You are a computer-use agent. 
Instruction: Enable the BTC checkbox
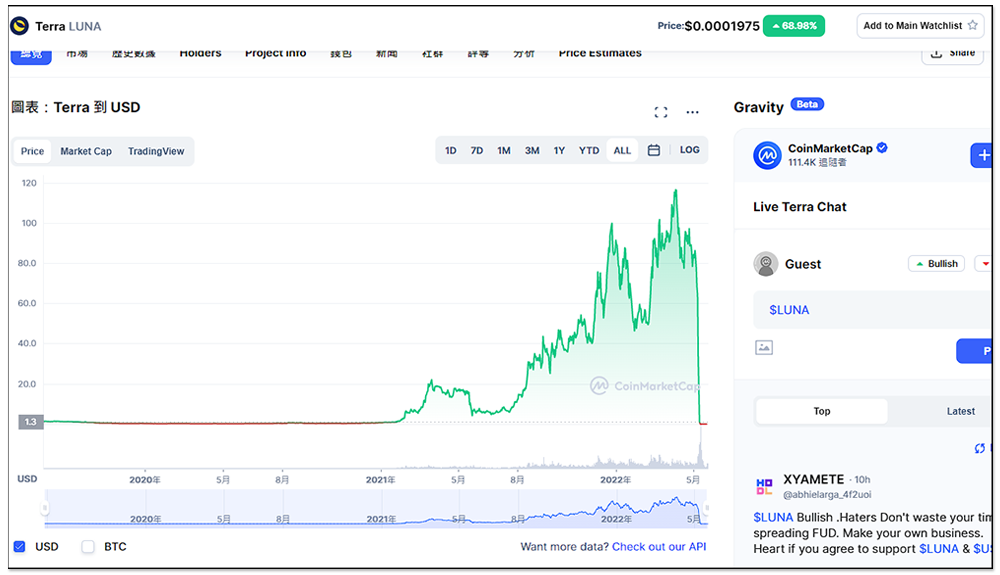(88, 547)
